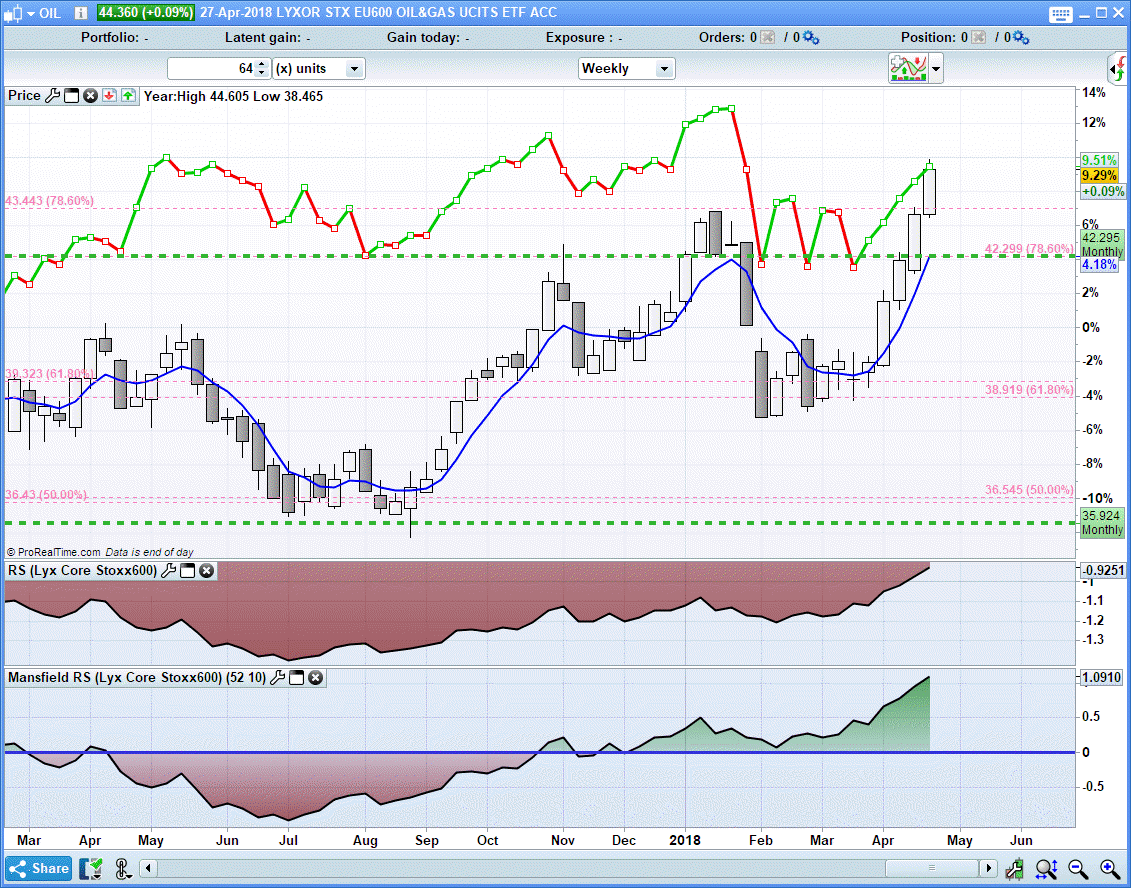Image resolution: width=1131 pixels, height=888 pixels.
Task: Click the 36.545 (50.00%) Fibonacci label
Action: click(1029, 490)
